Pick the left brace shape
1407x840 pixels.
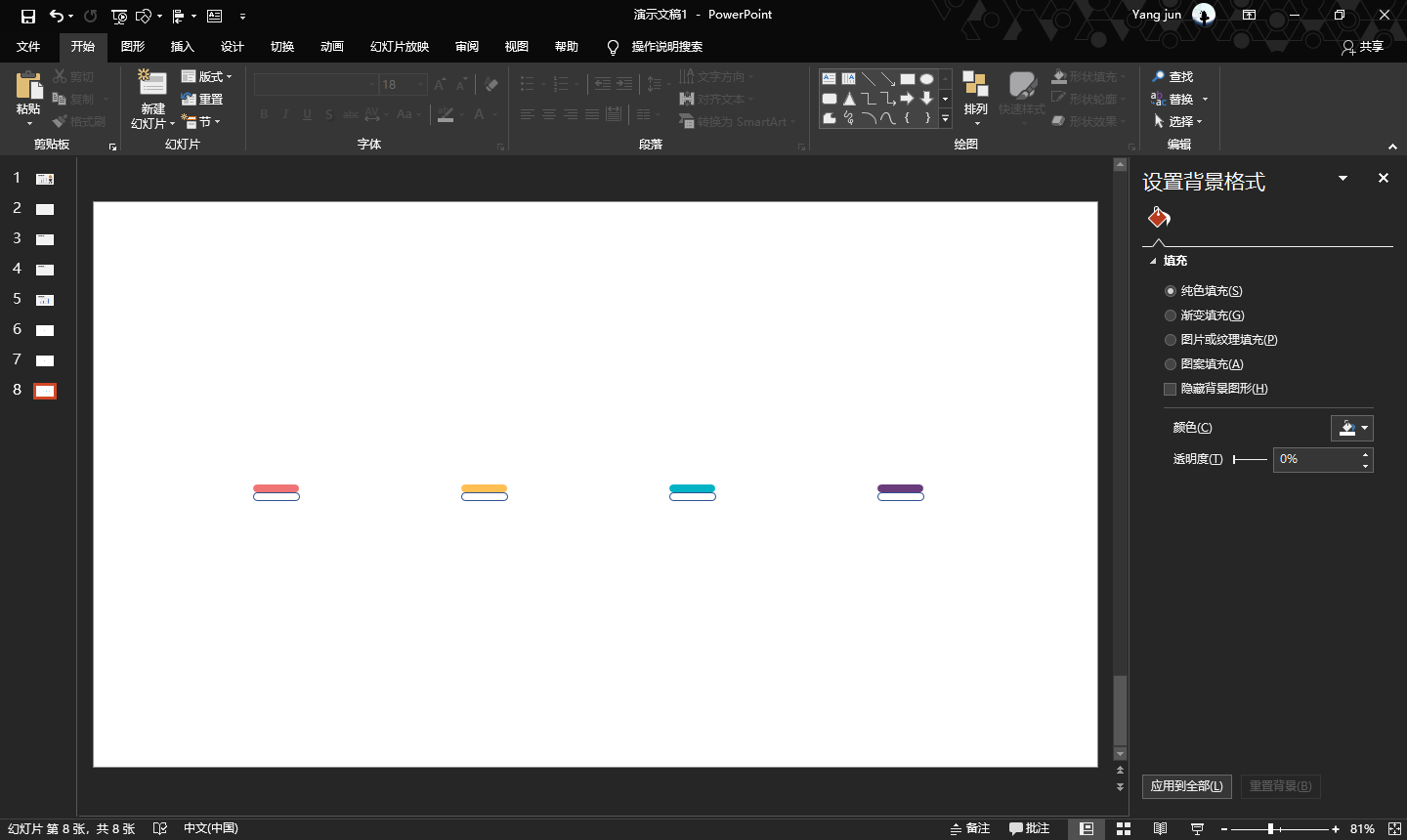[907, 117]
